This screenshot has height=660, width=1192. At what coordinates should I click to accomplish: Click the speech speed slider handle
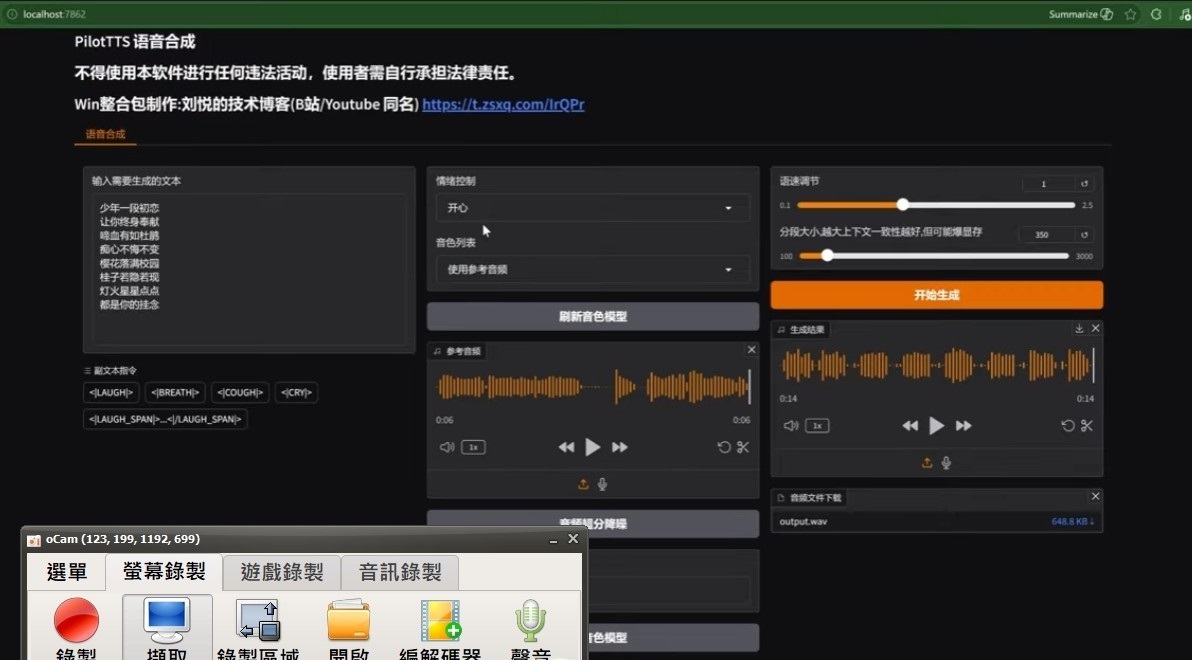902,205
